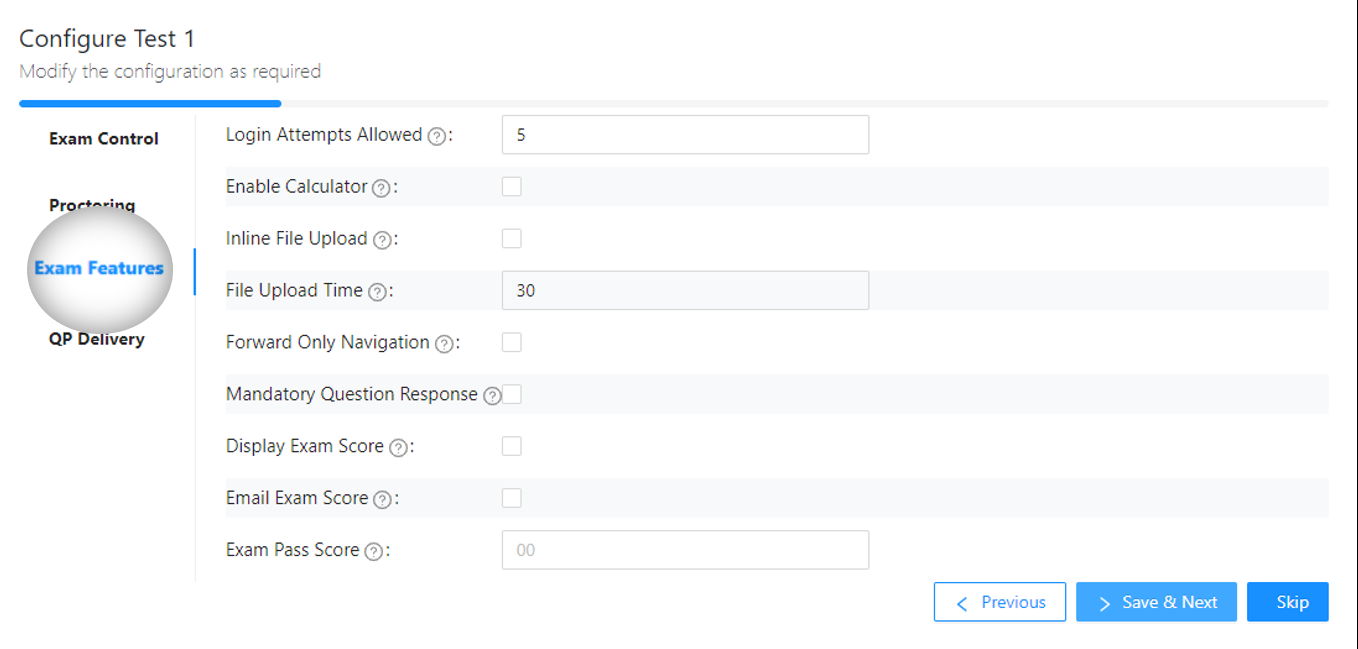
Task: Toggle Mandatory Question Response checkbox
Action: (512, 395)
